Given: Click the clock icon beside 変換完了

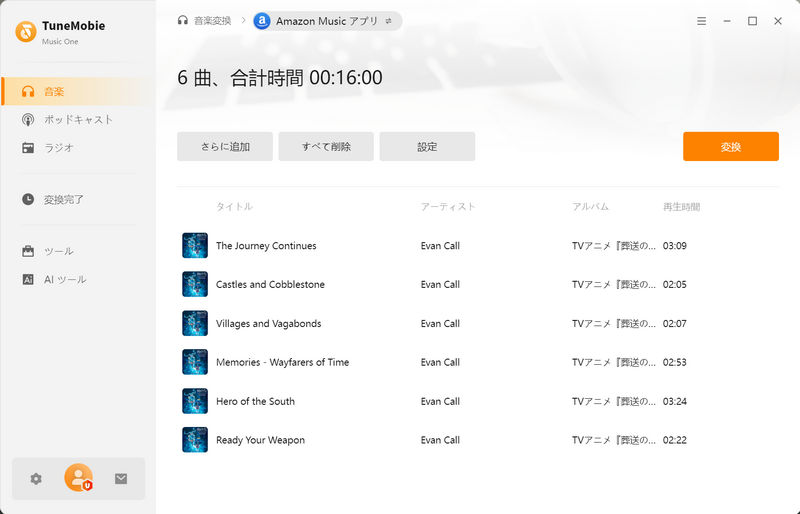Looking at the screenshot, I should tap(28, 199).
